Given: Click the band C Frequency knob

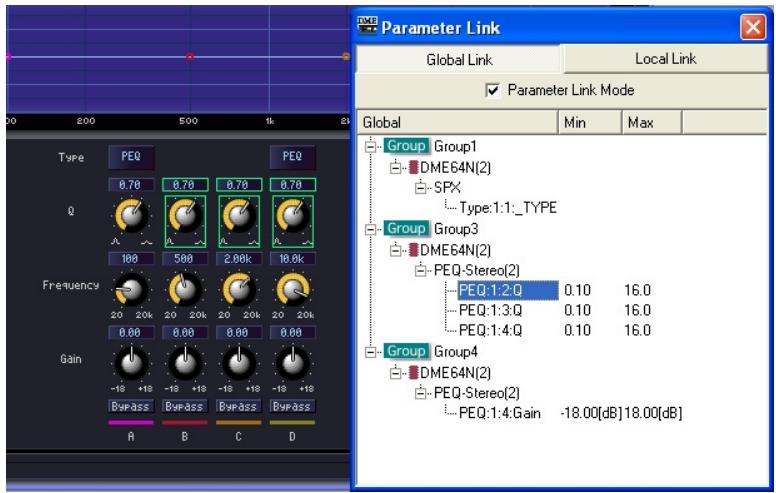Looking at the screenshot, I should [x=239, y=289].
